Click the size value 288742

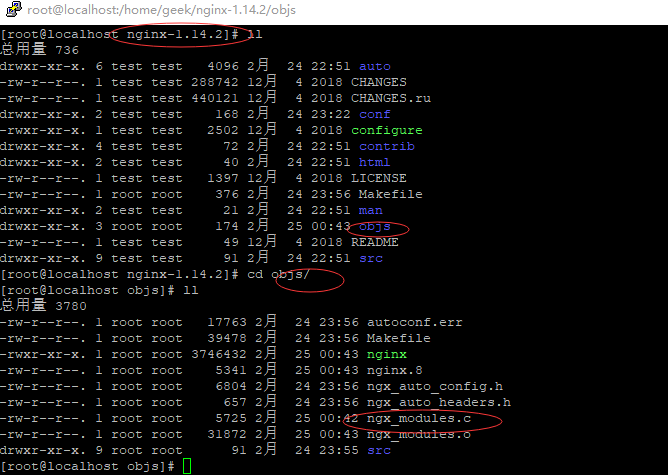[215, 82]
